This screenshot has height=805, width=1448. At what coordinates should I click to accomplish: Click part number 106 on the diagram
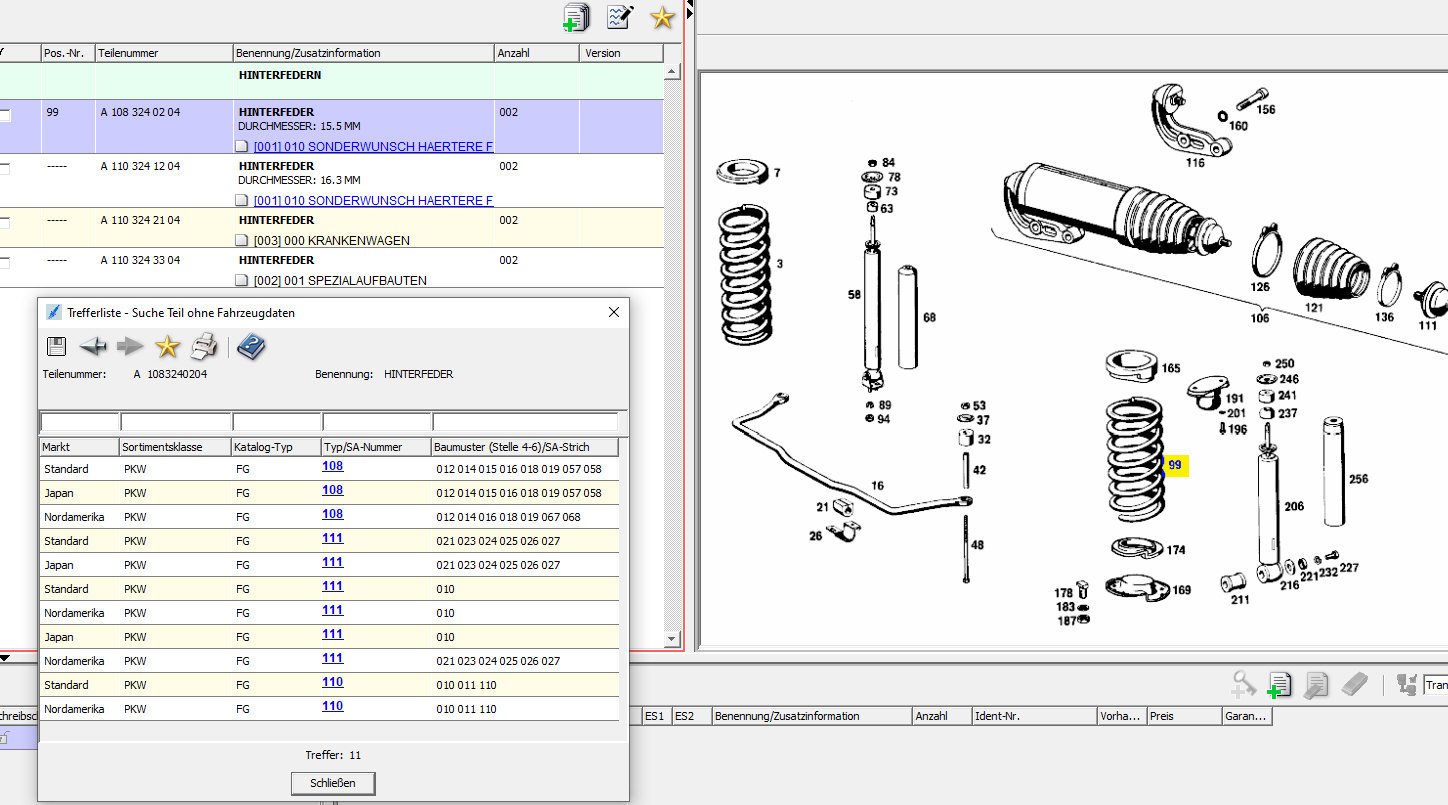(x=1259, y=318)
